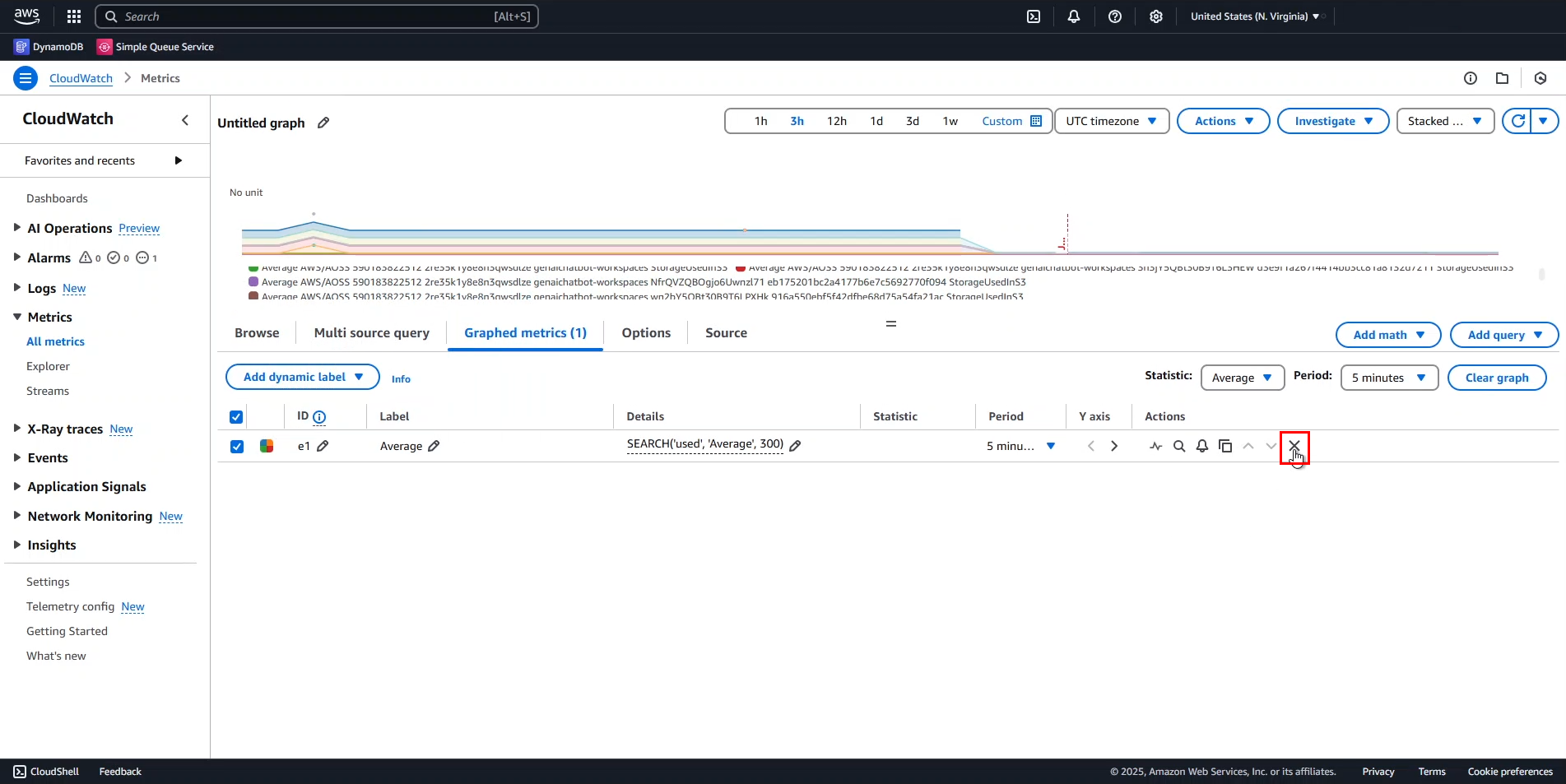Click the anomaly detection icon for e1
The height and width of the screenshot is (784, 1566).
click(x=1155, y=446)
